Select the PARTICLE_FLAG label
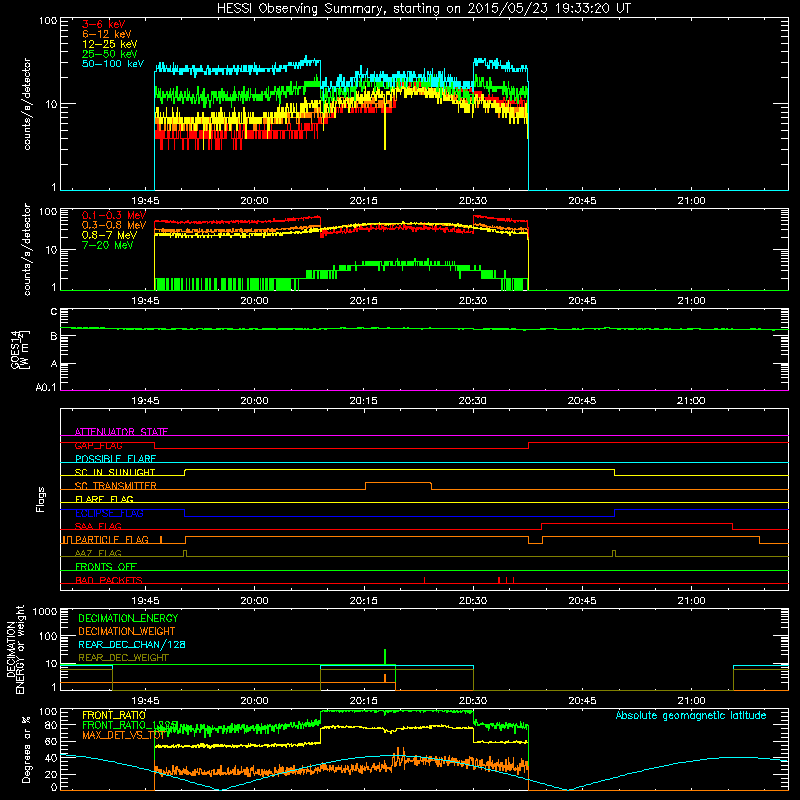Image resolution: width=800 pixels, height=800 pixels. pyautogui.click(x=112, y=540)
